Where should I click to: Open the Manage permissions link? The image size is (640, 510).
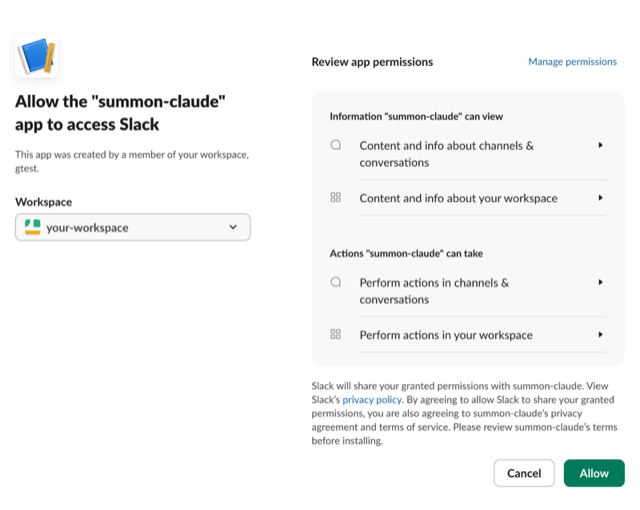572,62
